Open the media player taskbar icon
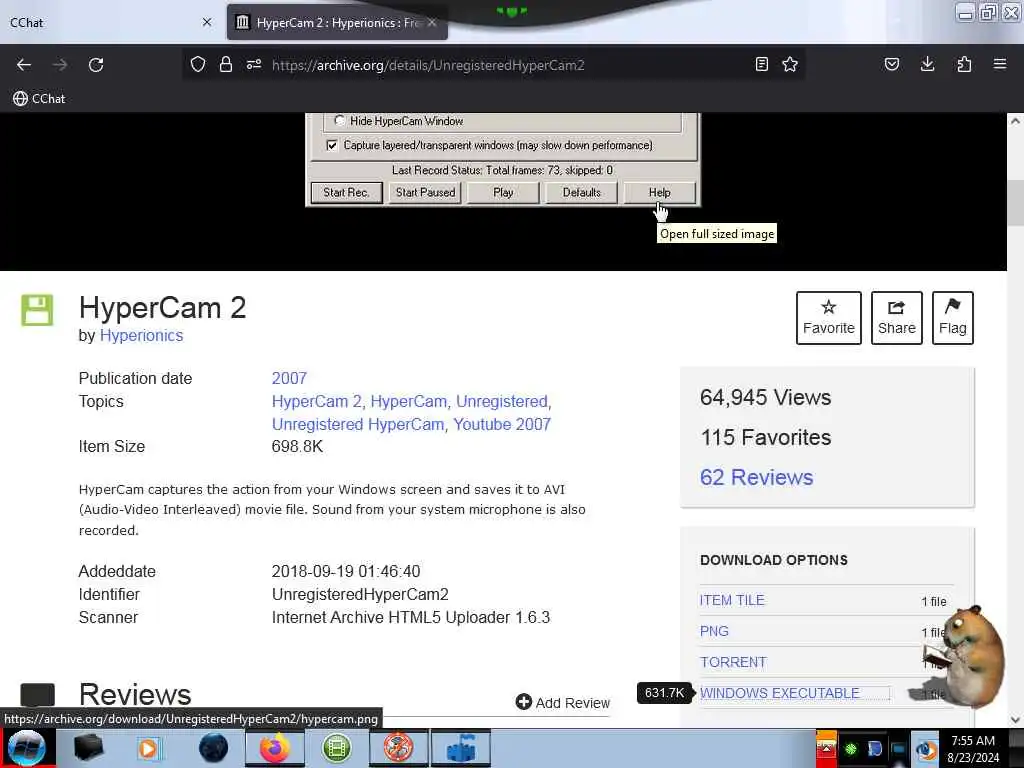This screenshot has width=1024, height=768. tap(148, 748)
